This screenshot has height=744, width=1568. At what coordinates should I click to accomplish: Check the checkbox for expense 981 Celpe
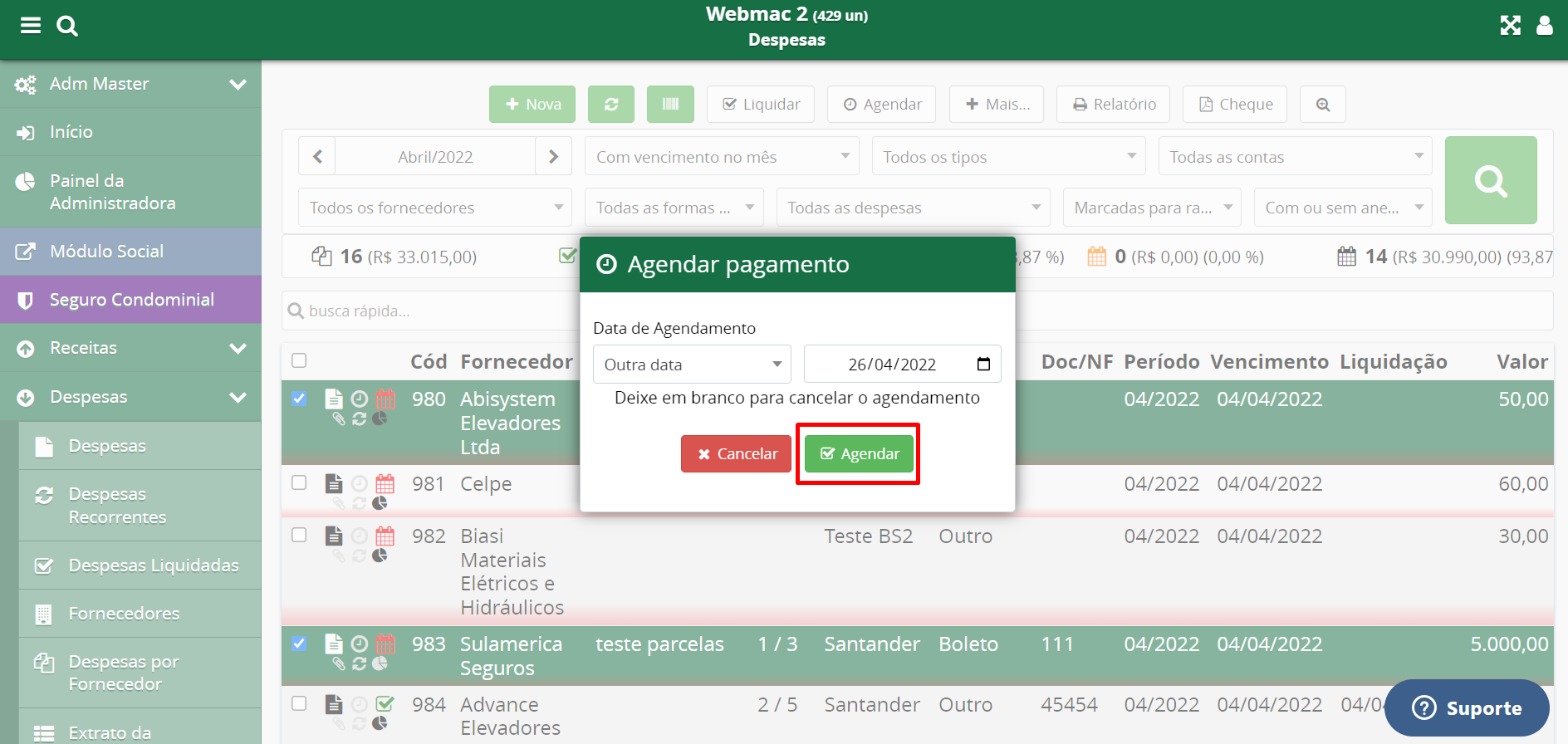pyautogui.click(x=299, y=482)
